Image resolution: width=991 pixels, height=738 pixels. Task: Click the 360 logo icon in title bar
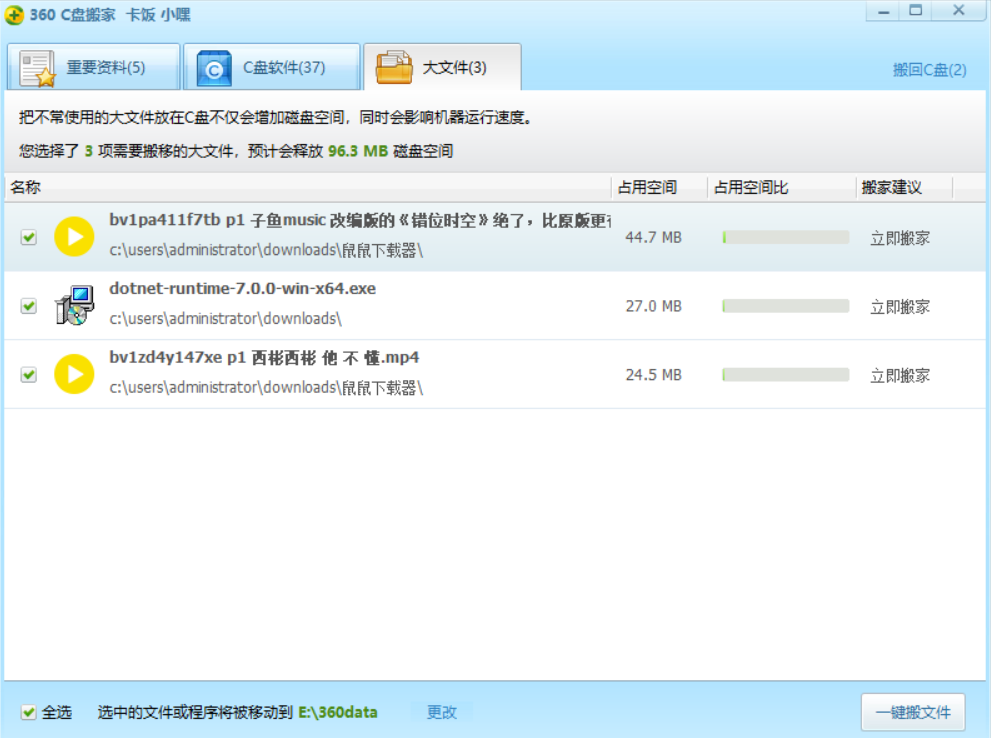click(x=14, y=15)
